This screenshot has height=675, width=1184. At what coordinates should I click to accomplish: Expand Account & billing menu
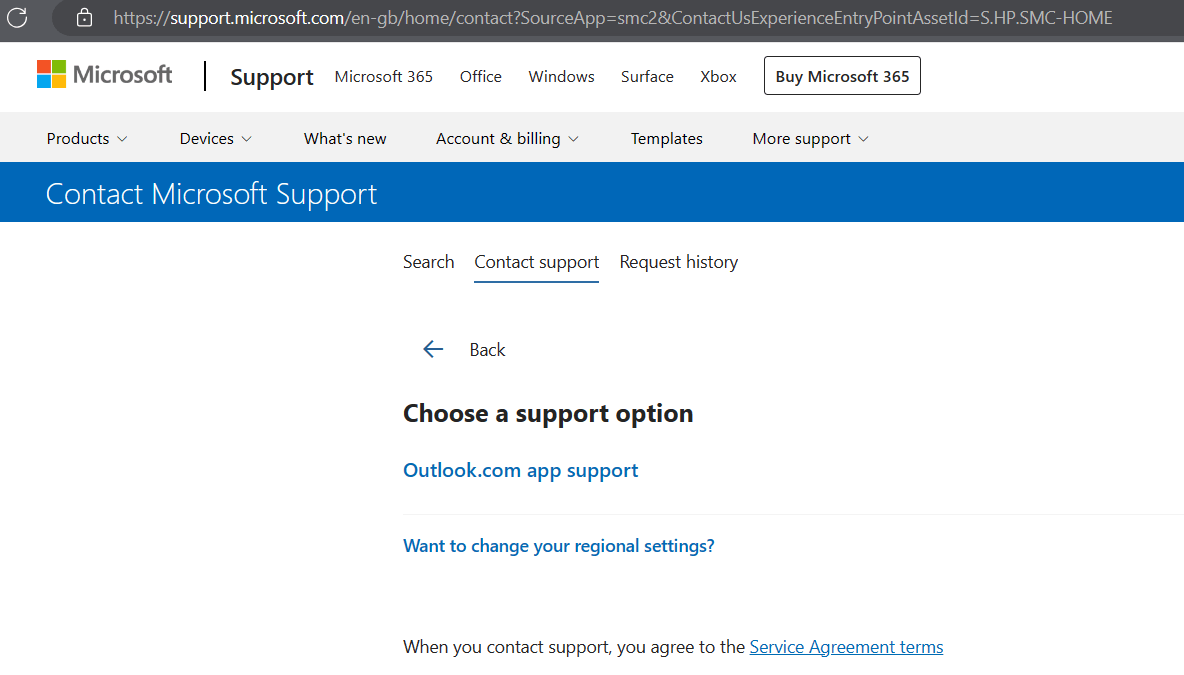(507, 139)
